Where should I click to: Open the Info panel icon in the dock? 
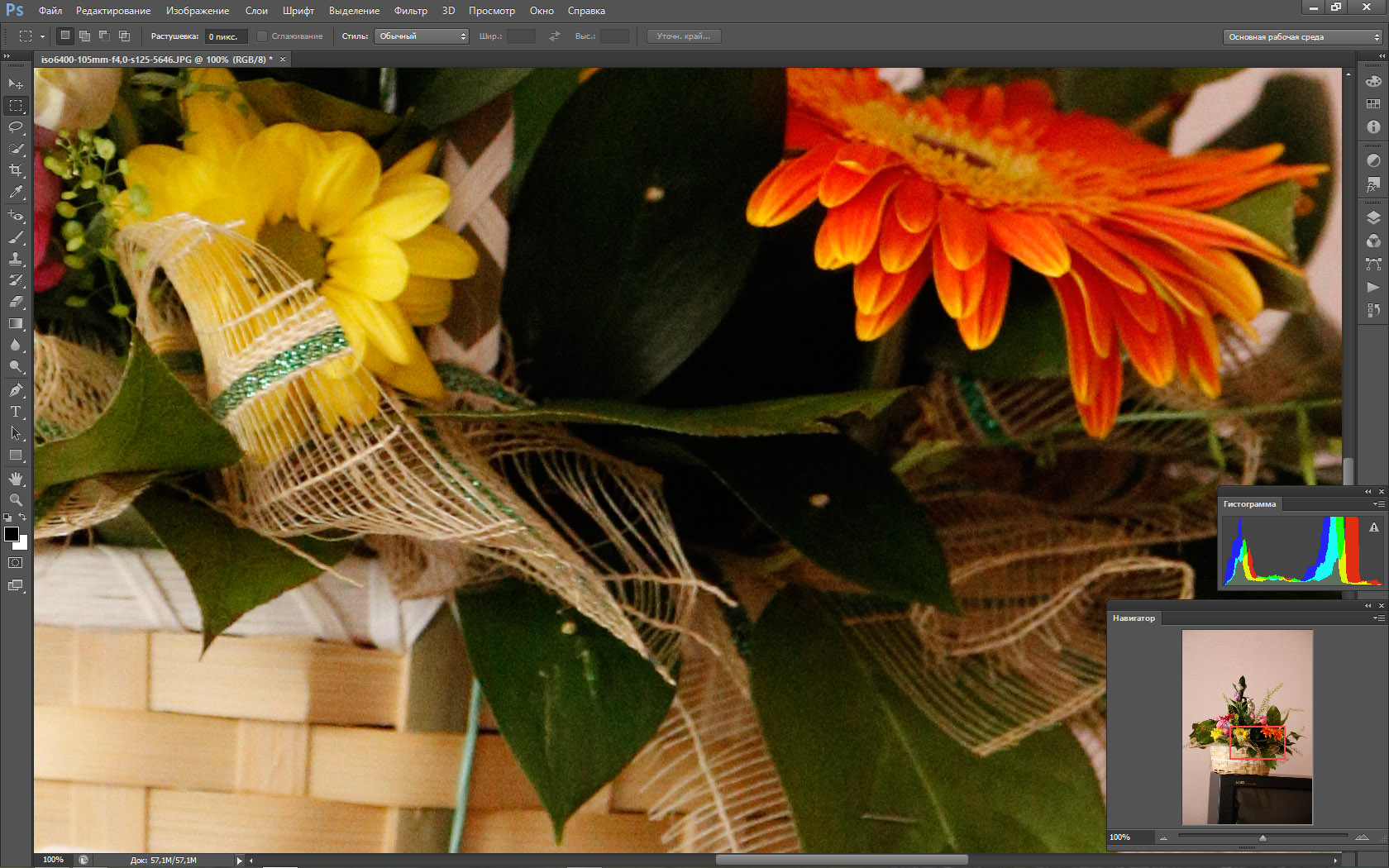coord(1373,126)
